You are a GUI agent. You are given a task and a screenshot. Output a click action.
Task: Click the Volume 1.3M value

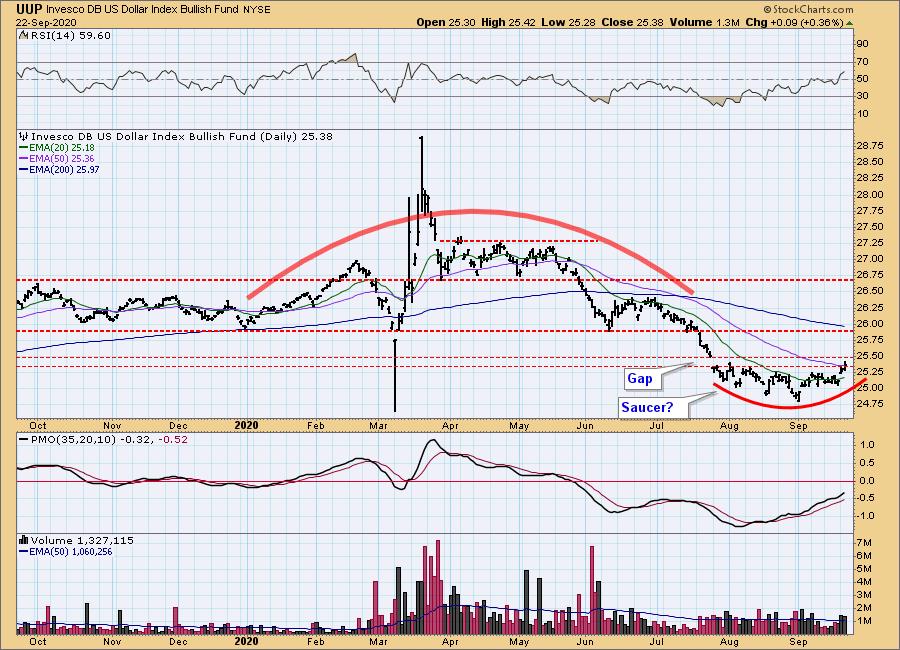click(x=704, y=22)
